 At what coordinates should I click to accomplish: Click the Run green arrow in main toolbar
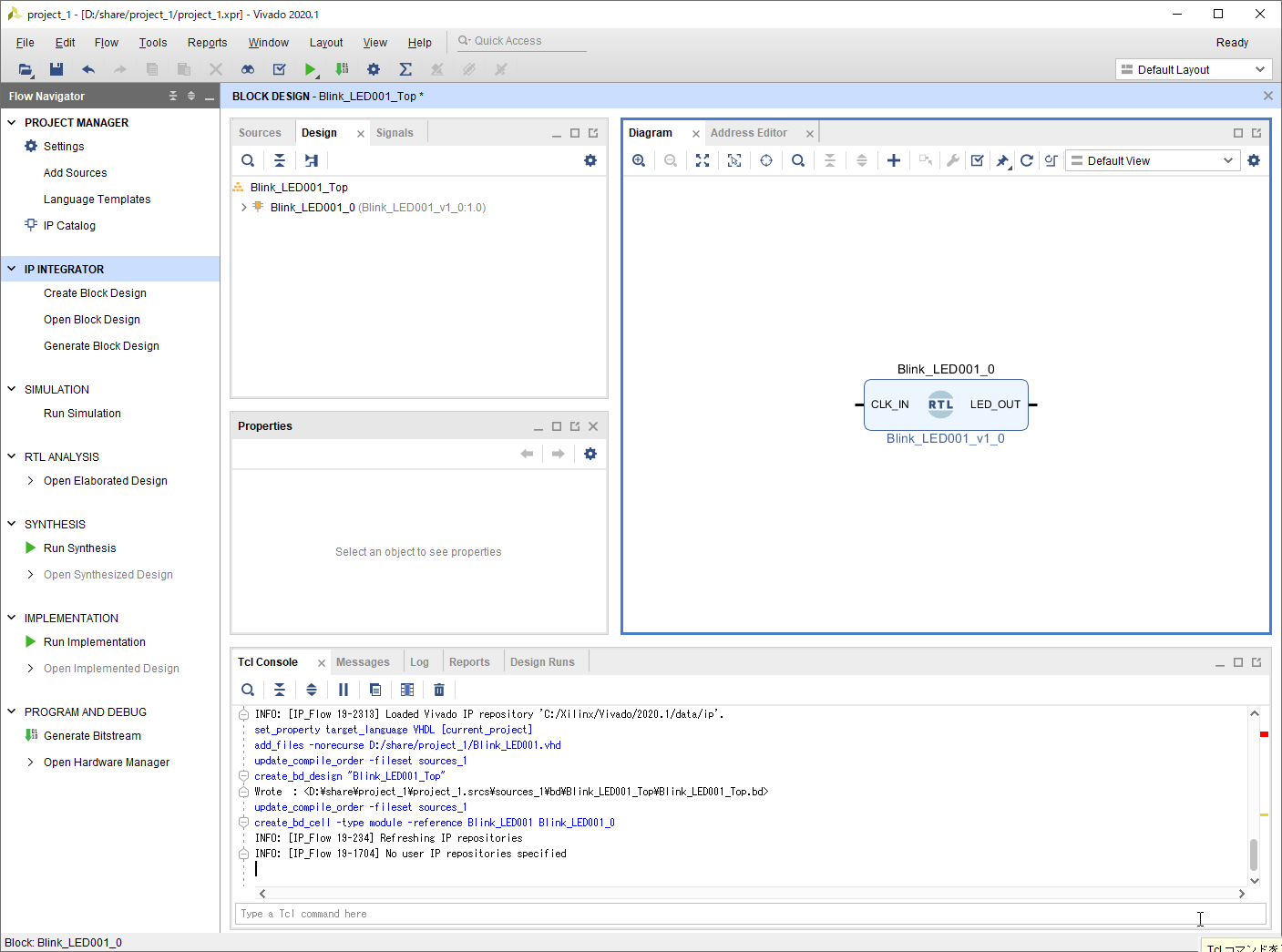tap(311, 69)
